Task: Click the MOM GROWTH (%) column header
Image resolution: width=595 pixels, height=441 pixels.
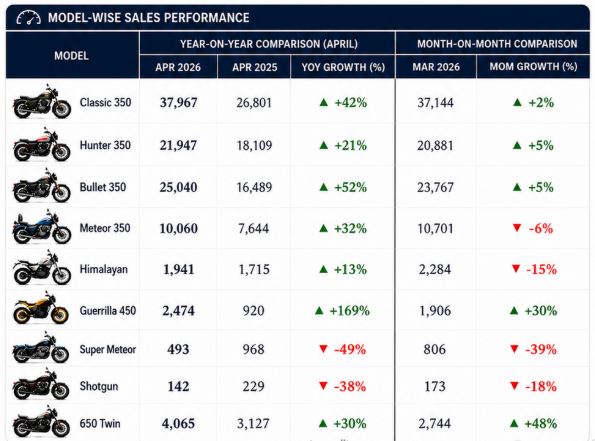Action: [x=533, y=67]
